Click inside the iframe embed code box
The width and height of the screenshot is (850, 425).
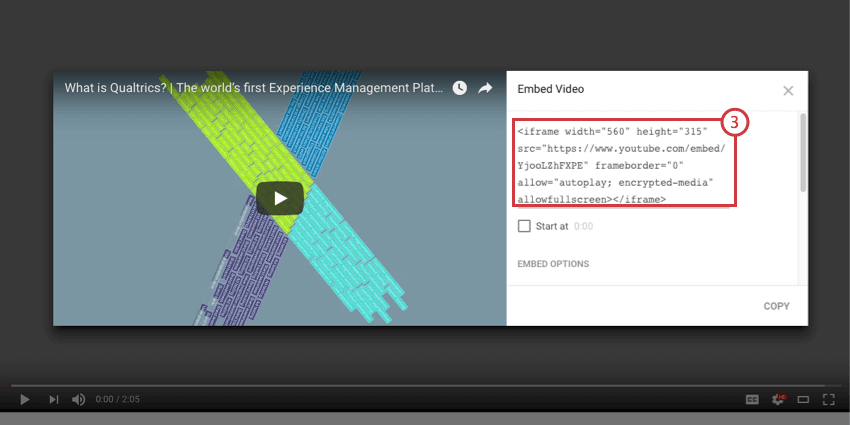624,164
